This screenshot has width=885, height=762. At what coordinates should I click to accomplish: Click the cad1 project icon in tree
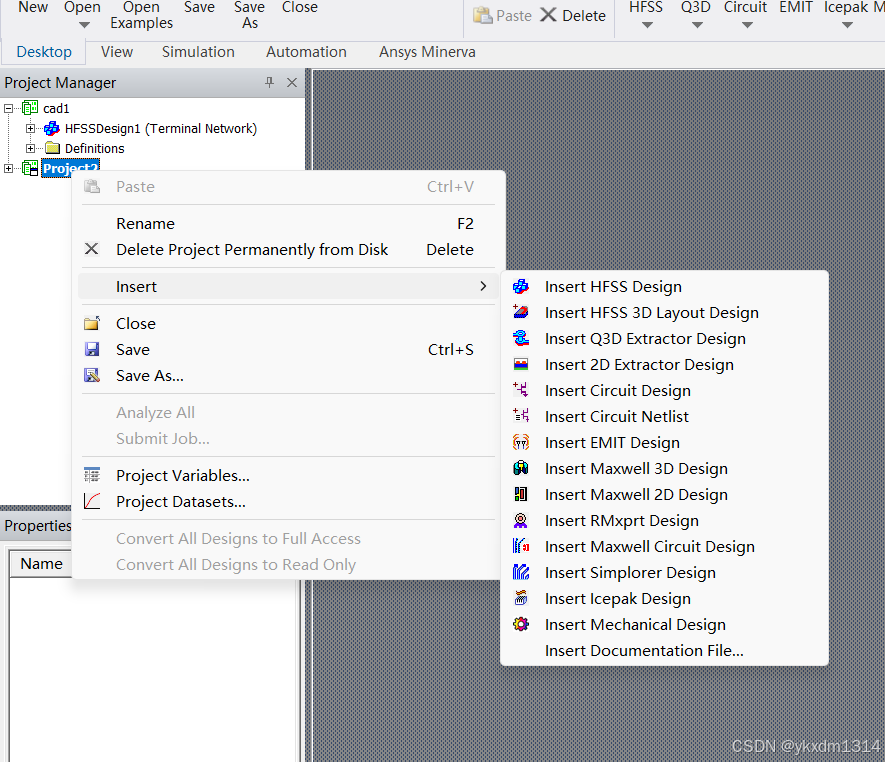click(x=30, y=108)
